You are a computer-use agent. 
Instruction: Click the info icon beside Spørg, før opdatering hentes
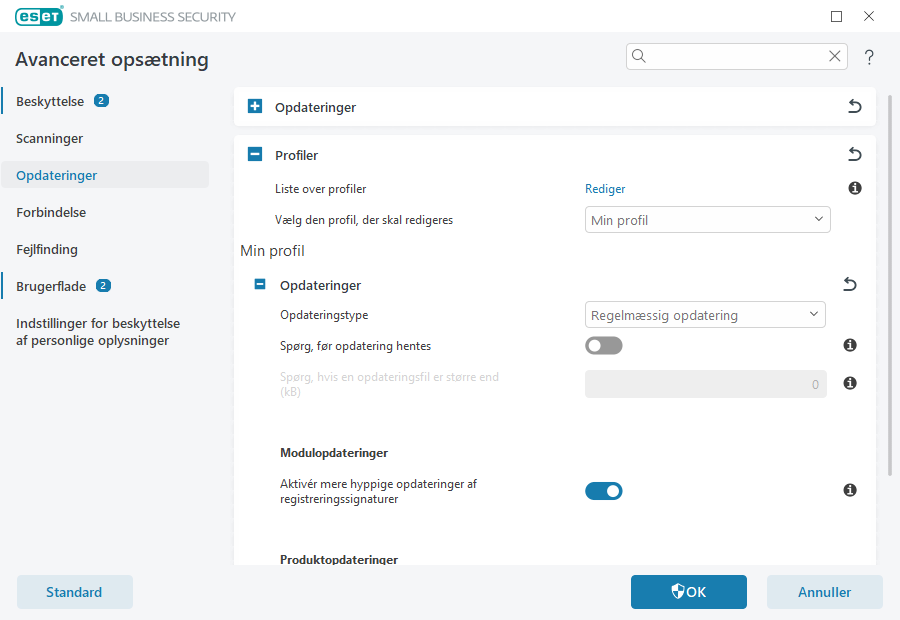point(849,345)
